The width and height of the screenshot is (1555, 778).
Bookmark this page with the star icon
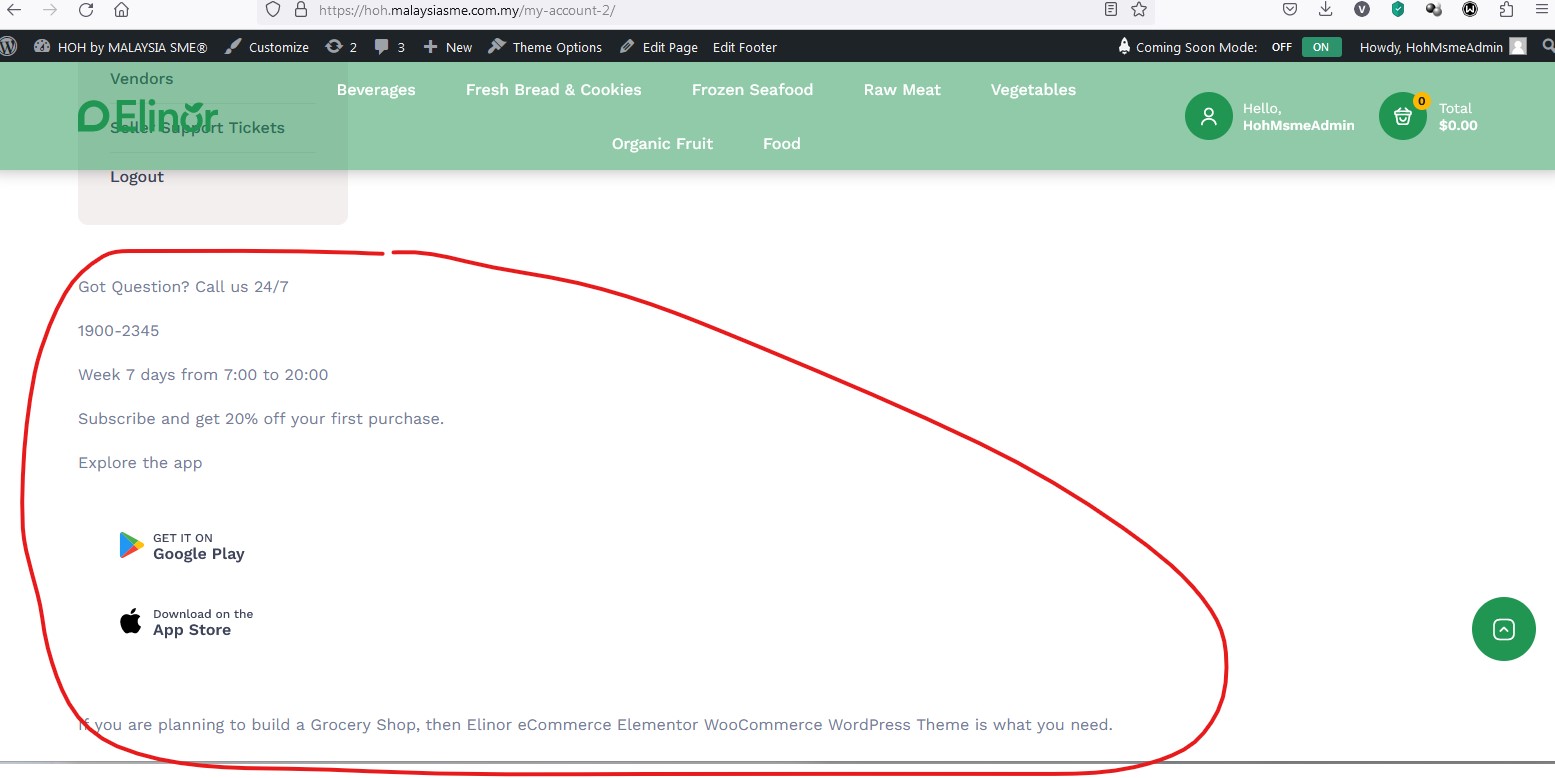point(1139,9)
